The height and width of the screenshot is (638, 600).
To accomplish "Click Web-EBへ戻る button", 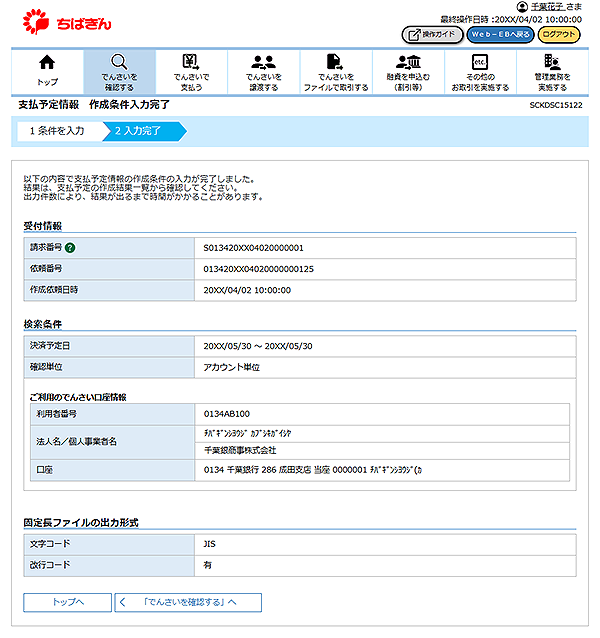I will click(x=500, y=35).
